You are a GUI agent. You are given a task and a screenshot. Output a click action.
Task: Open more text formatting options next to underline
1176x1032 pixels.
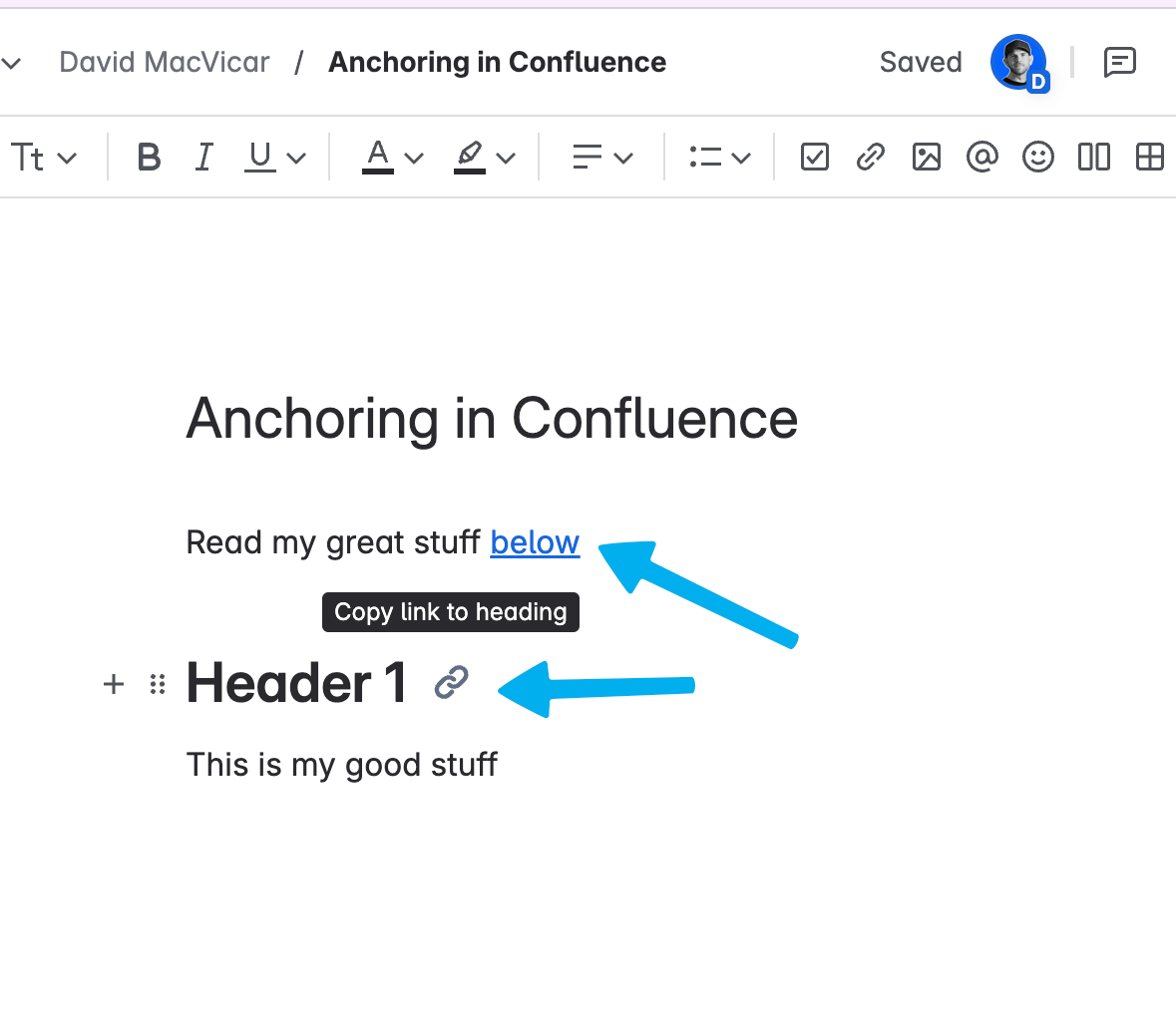[x=297, y=159]
